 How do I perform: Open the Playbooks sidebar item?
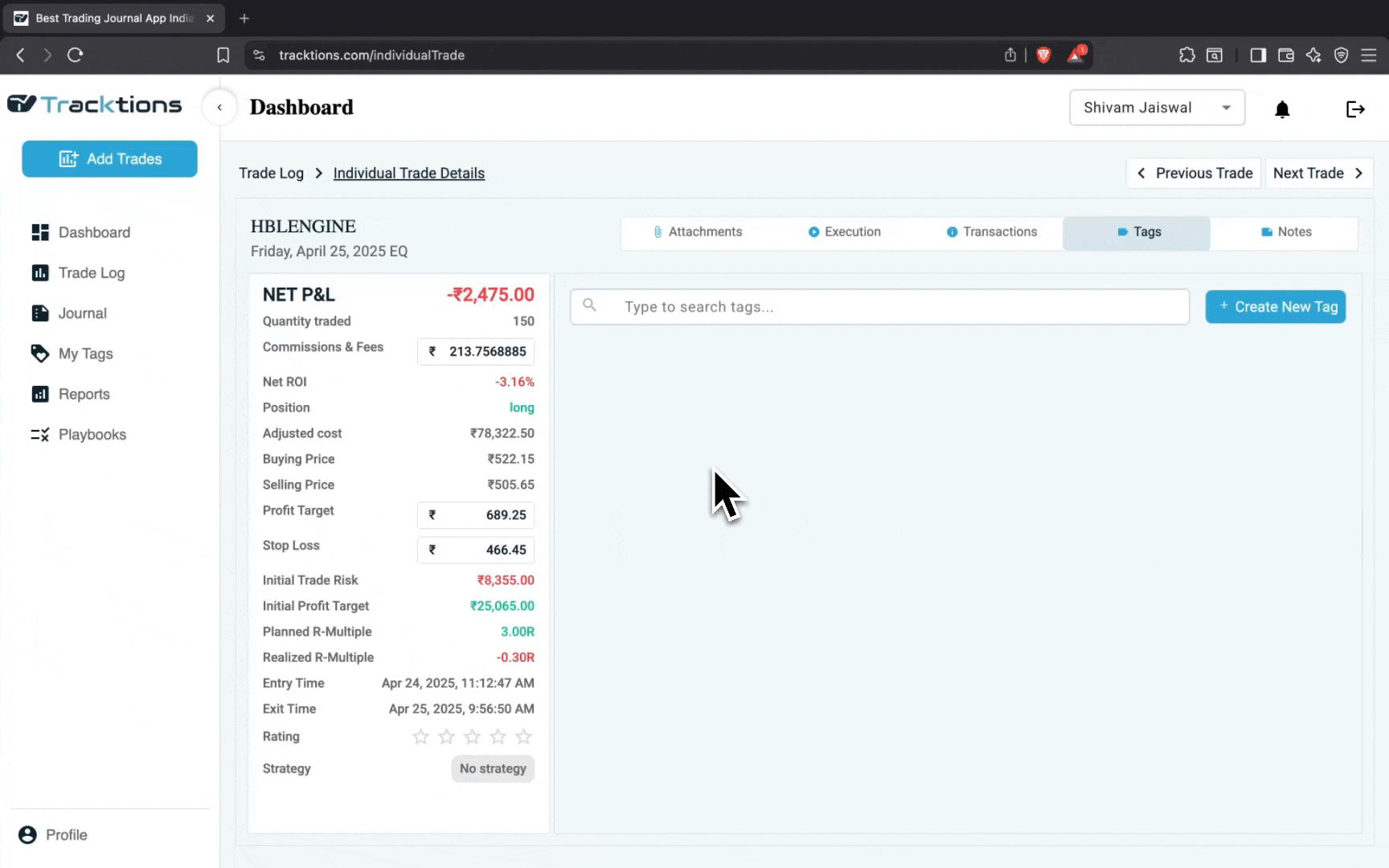click(92, 435)
